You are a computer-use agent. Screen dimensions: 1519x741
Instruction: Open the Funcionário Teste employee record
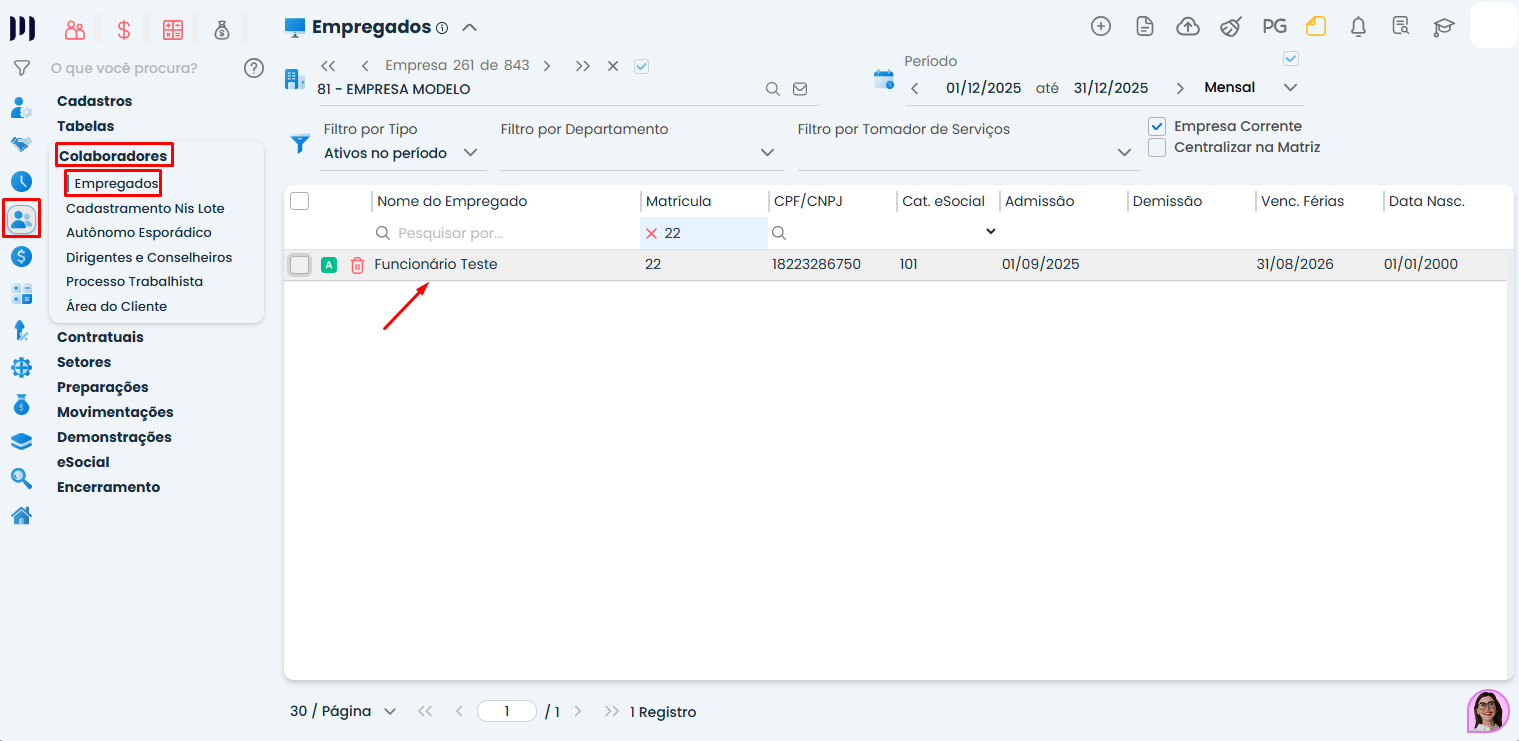(436, 265)
